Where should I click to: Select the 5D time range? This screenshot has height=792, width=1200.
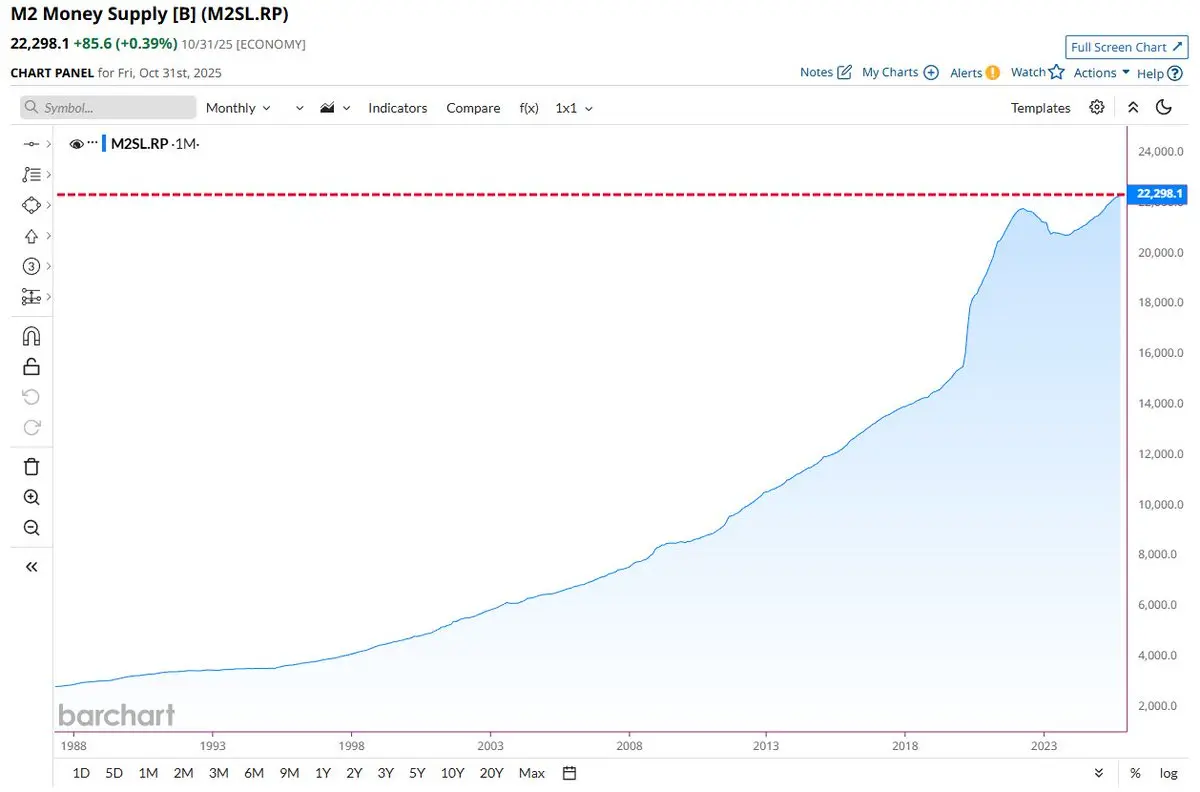tap(114, 773)
